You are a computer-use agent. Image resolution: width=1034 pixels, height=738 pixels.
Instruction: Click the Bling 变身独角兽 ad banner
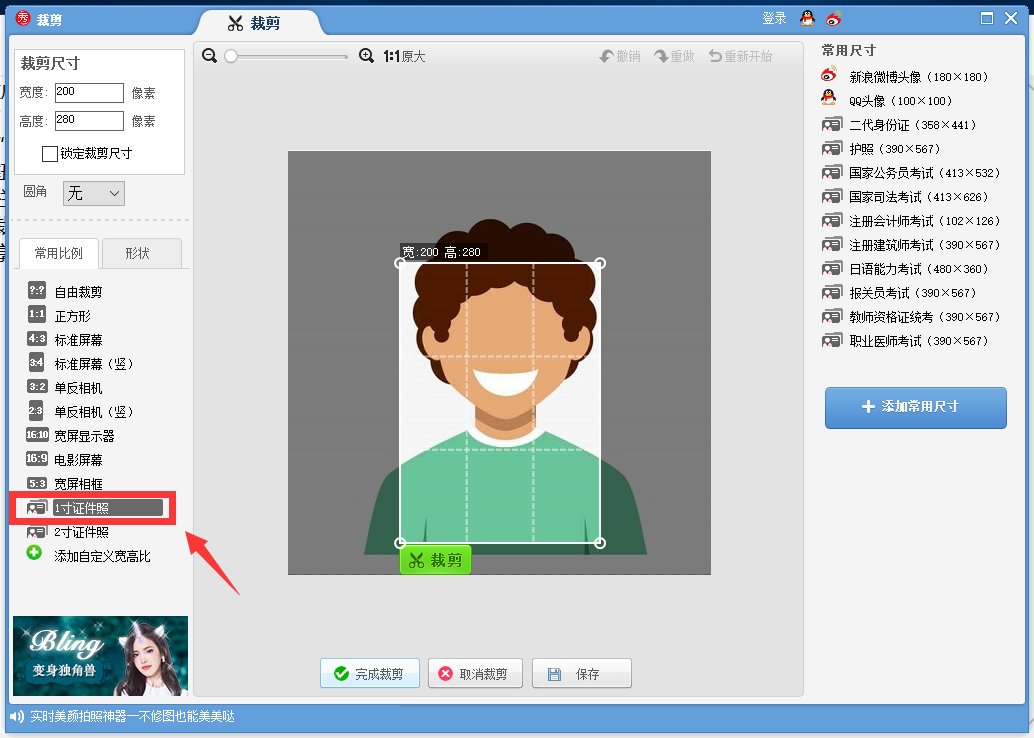tap(100, 656)
